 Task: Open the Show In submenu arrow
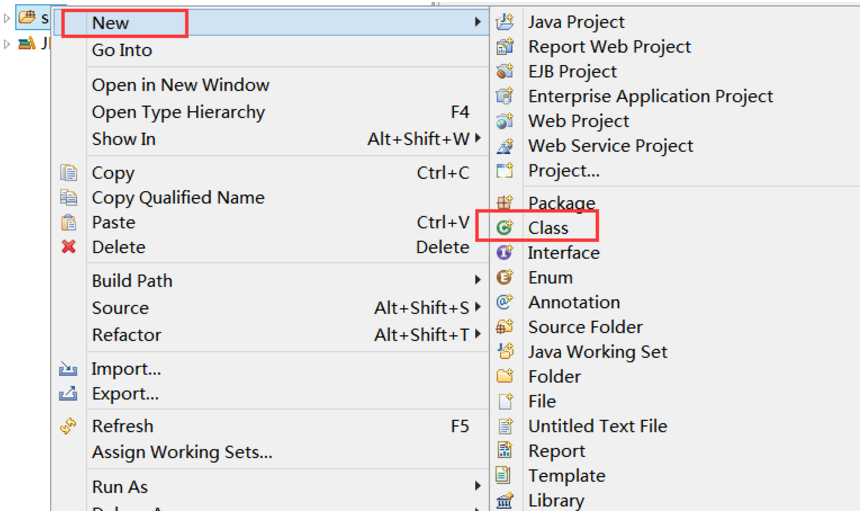(478, 138)
